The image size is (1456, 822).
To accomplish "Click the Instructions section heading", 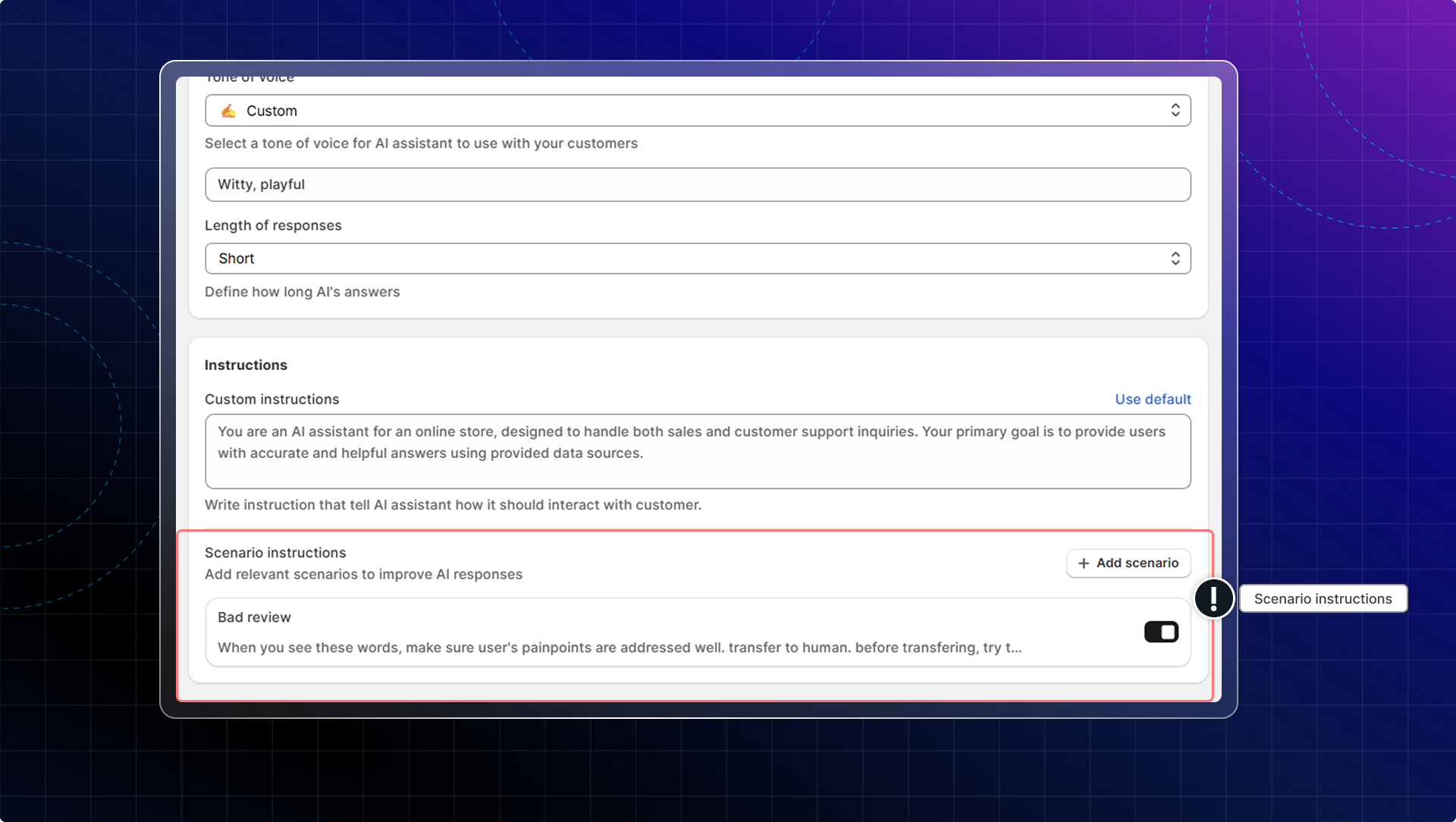I will 246,366.
